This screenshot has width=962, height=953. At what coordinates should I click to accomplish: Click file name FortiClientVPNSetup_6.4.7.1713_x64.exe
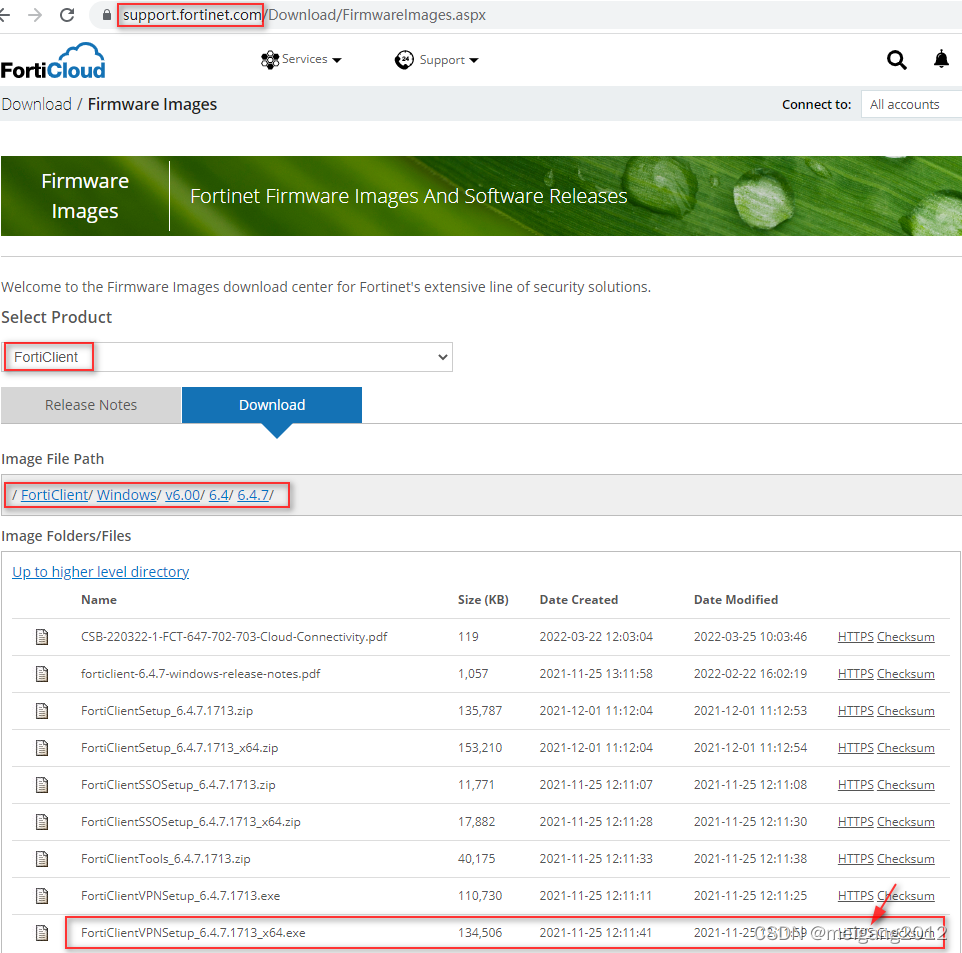[193, 933]
